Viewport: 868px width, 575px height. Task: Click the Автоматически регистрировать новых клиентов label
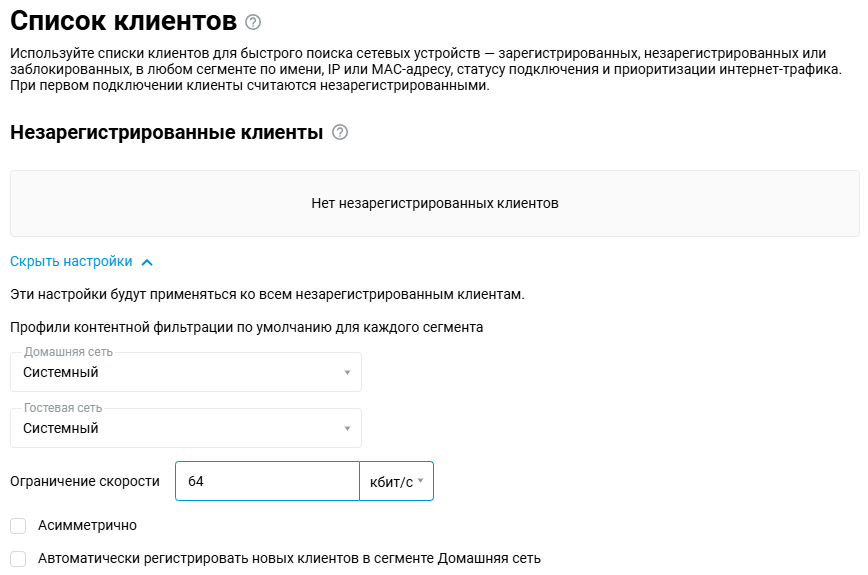pyautogui.click(x=289, y=559)
